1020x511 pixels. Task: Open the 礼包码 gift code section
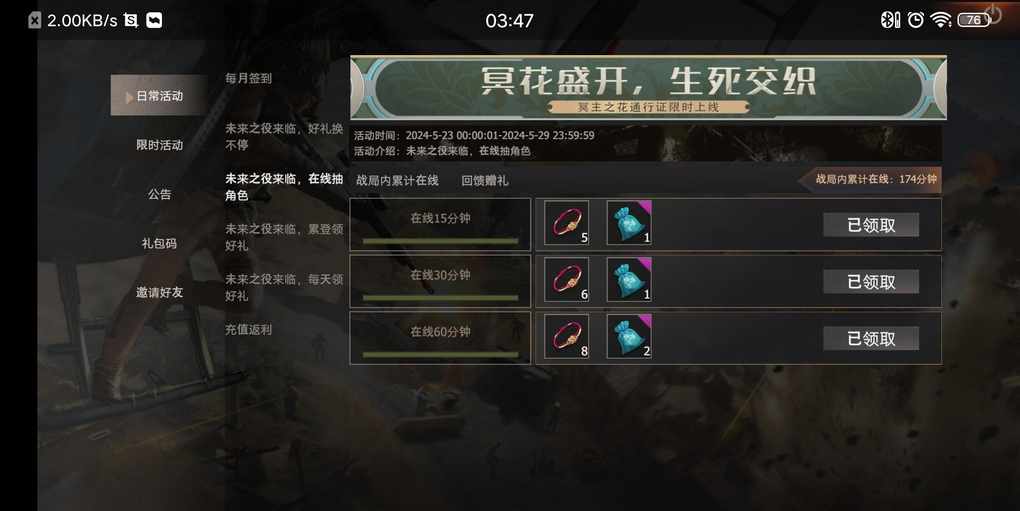[x=159, y=243]
